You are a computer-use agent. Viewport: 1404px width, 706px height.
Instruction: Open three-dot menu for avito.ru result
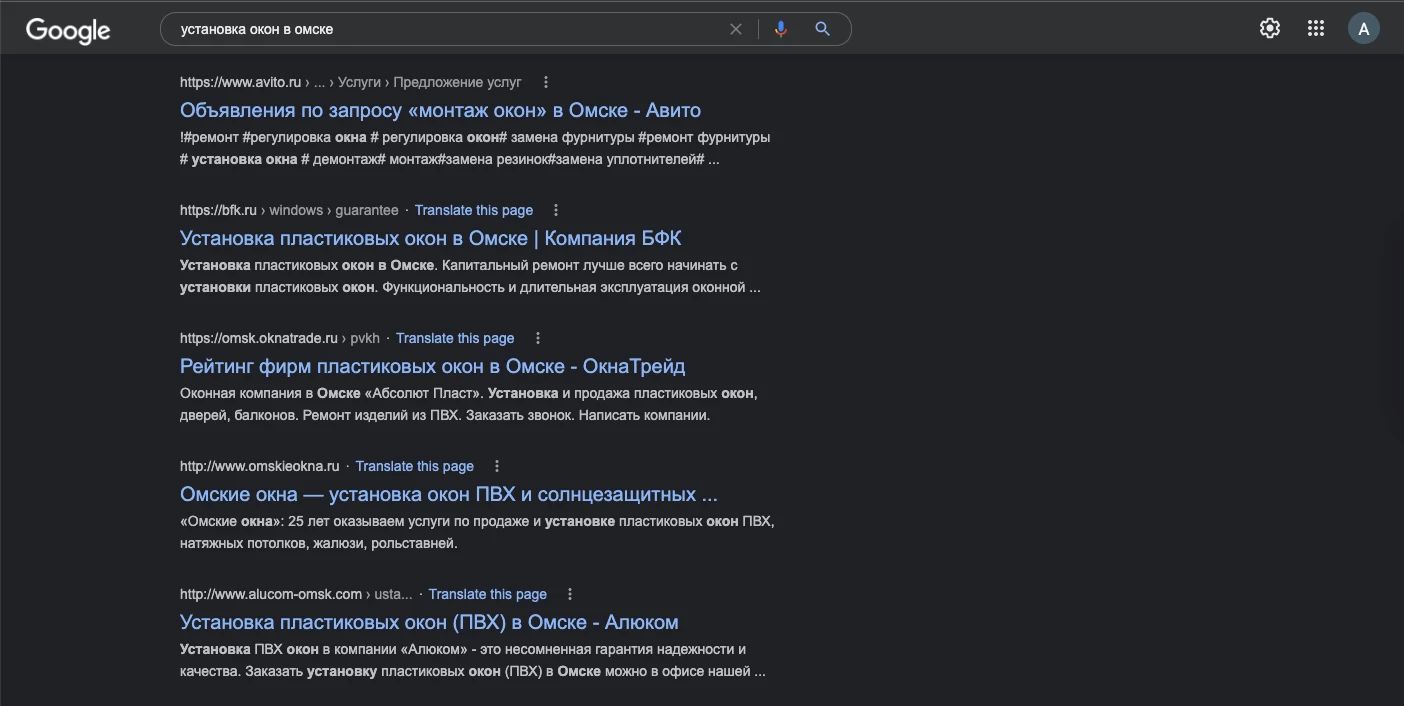pyautogui.click(x=546, y=82)
